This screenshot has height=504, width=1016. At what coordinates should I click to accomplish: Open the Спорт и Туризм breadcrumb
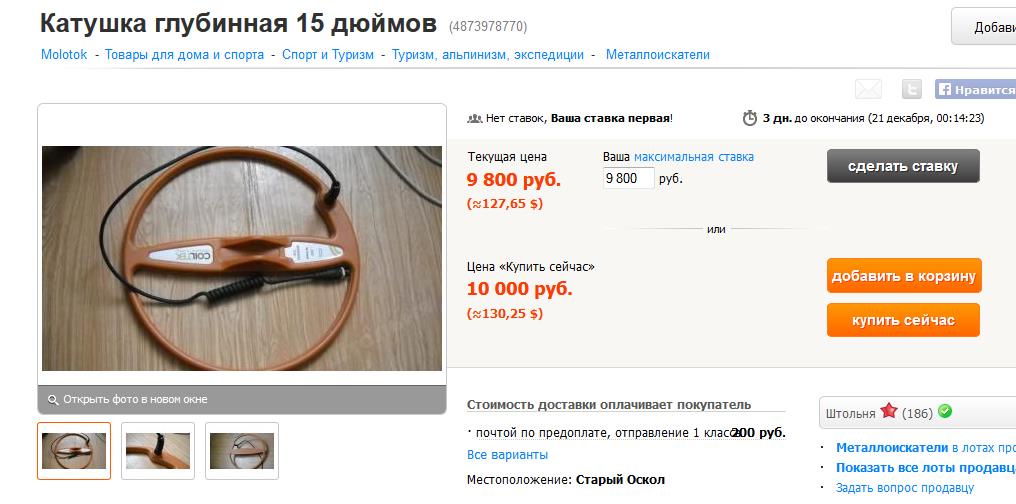tap(328, 55)
